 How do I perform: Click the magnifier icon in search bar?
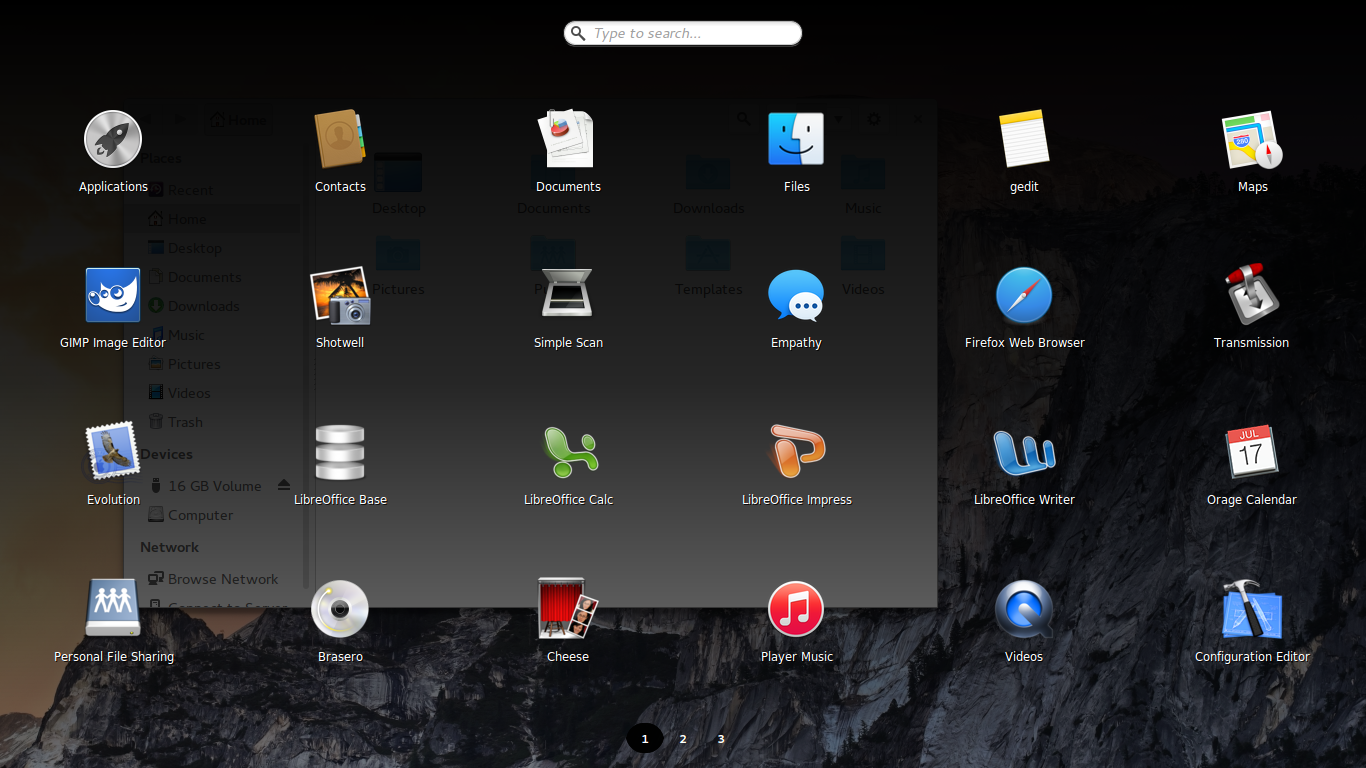(578, 33)
